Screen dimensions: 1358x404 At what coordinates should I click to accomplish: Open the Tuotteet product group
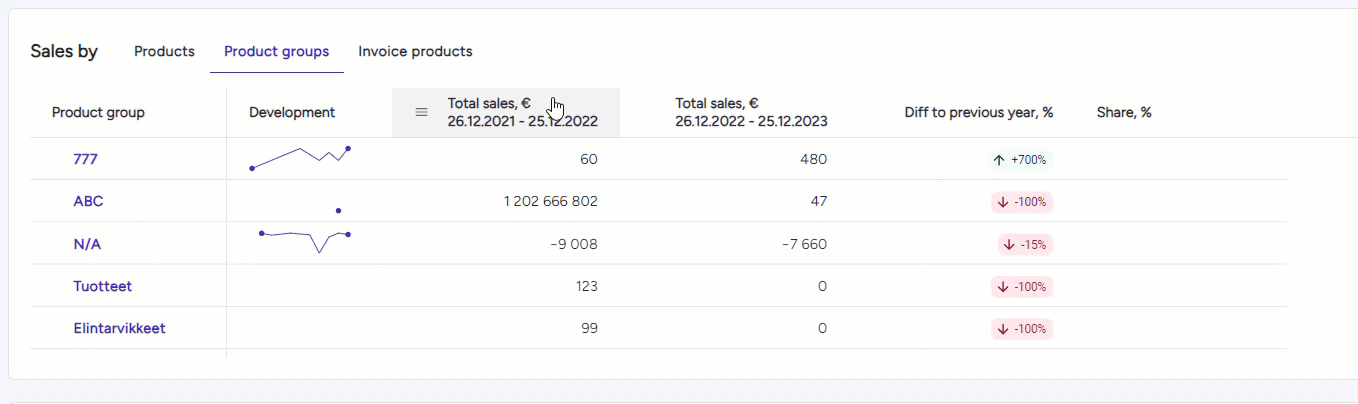[102, 286]
